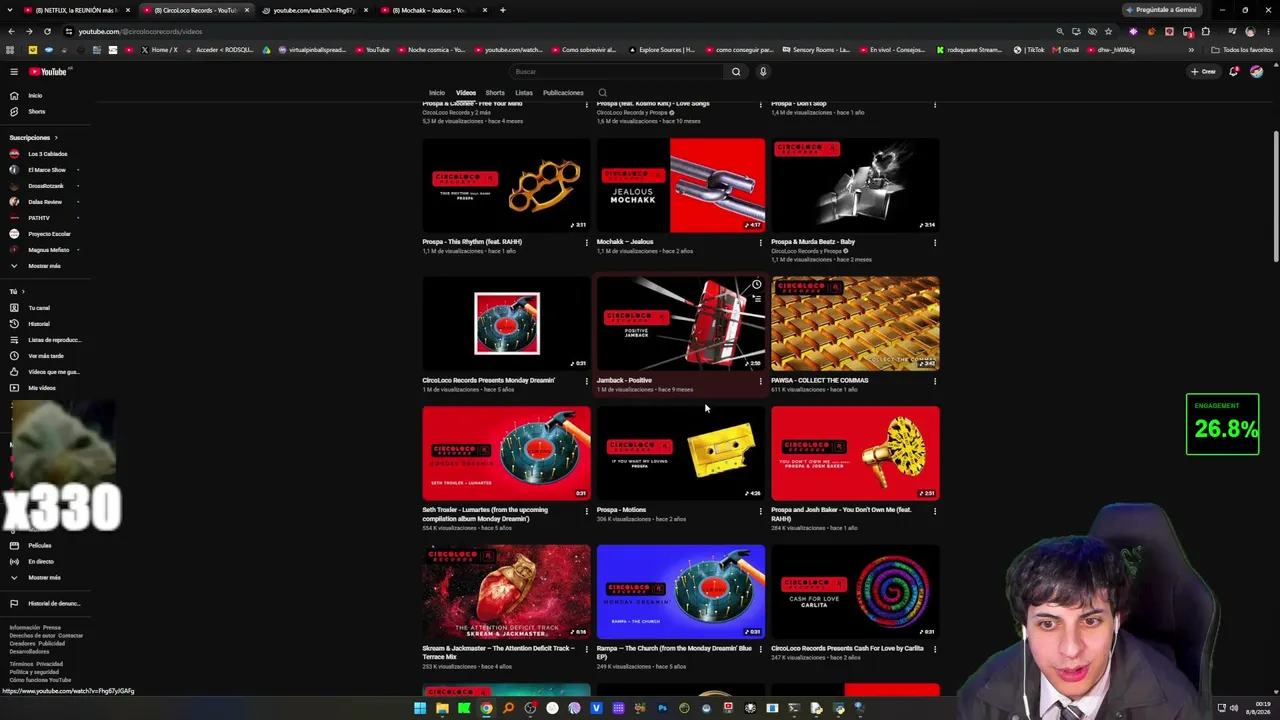1280x720 pixels.
Task: Expand the Suscripciones section chevron
Action: tap(56, 138)
